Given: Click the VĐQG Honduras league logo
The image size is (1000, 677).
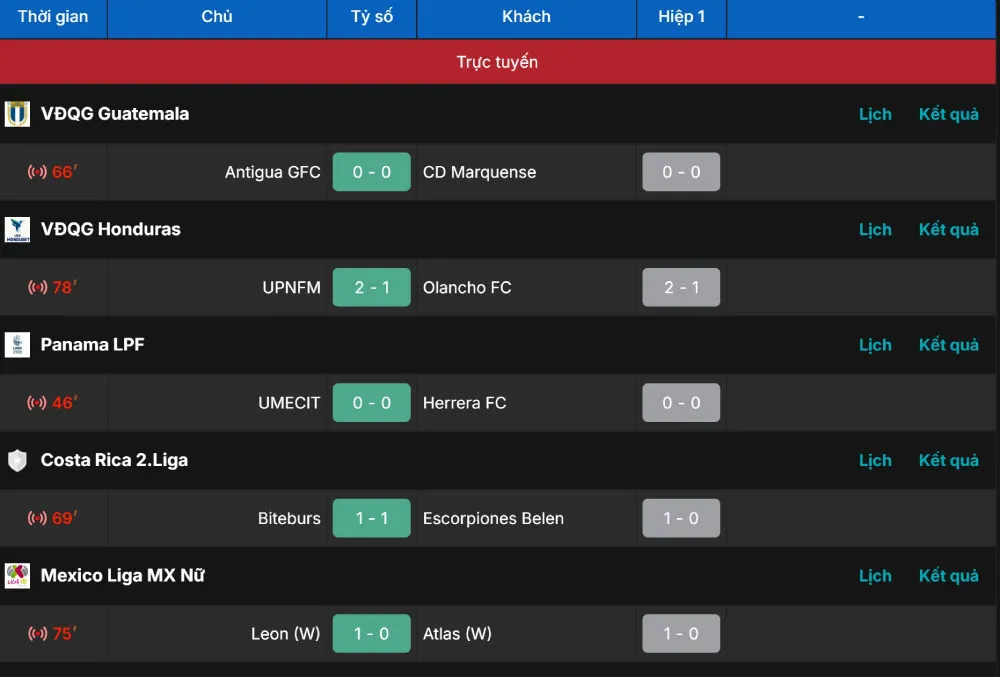Looking at the screenshot, I should click(x=17, y=230).
